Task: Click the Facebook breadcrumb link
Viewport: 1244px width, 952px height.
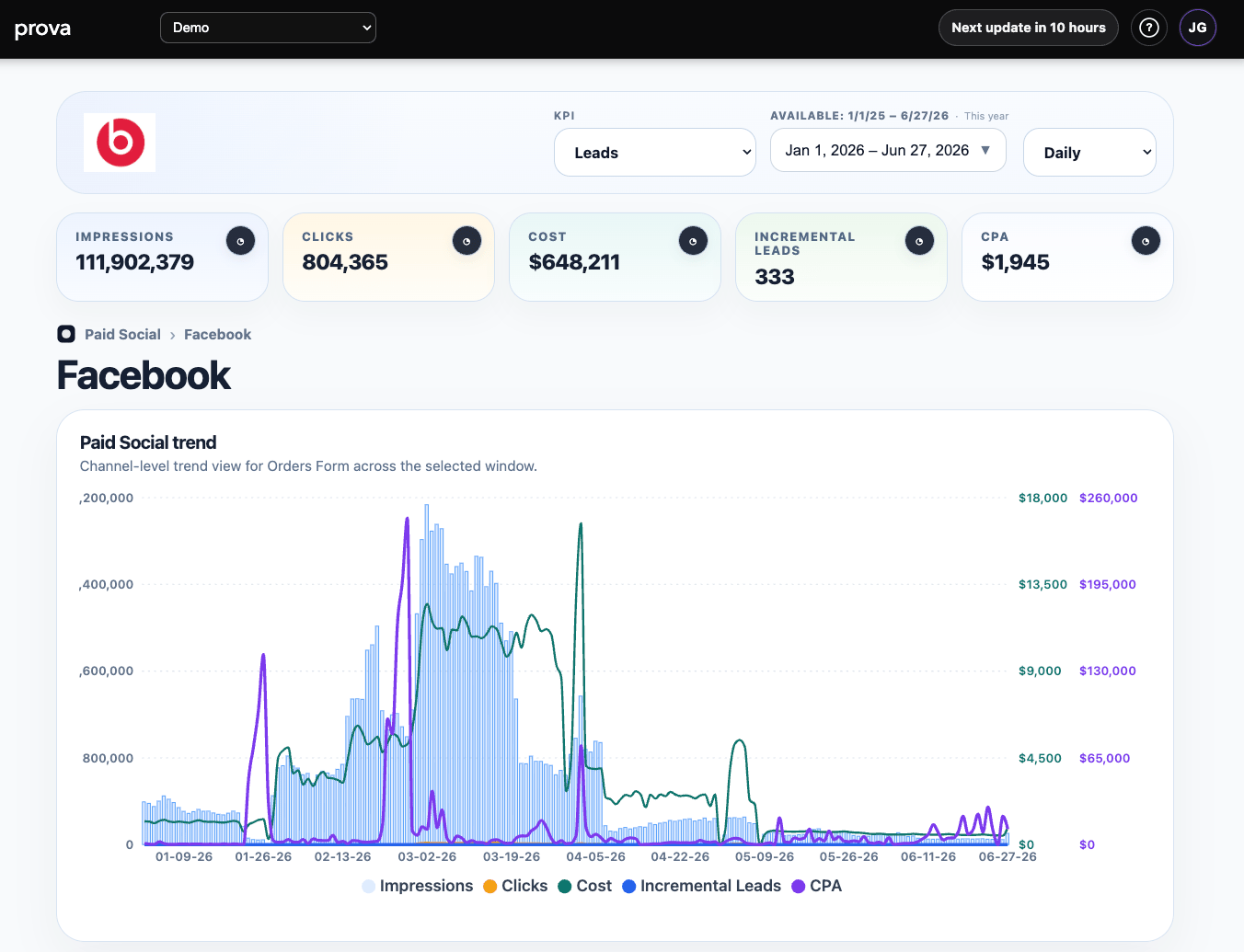Action: click(x=217, y=335)
